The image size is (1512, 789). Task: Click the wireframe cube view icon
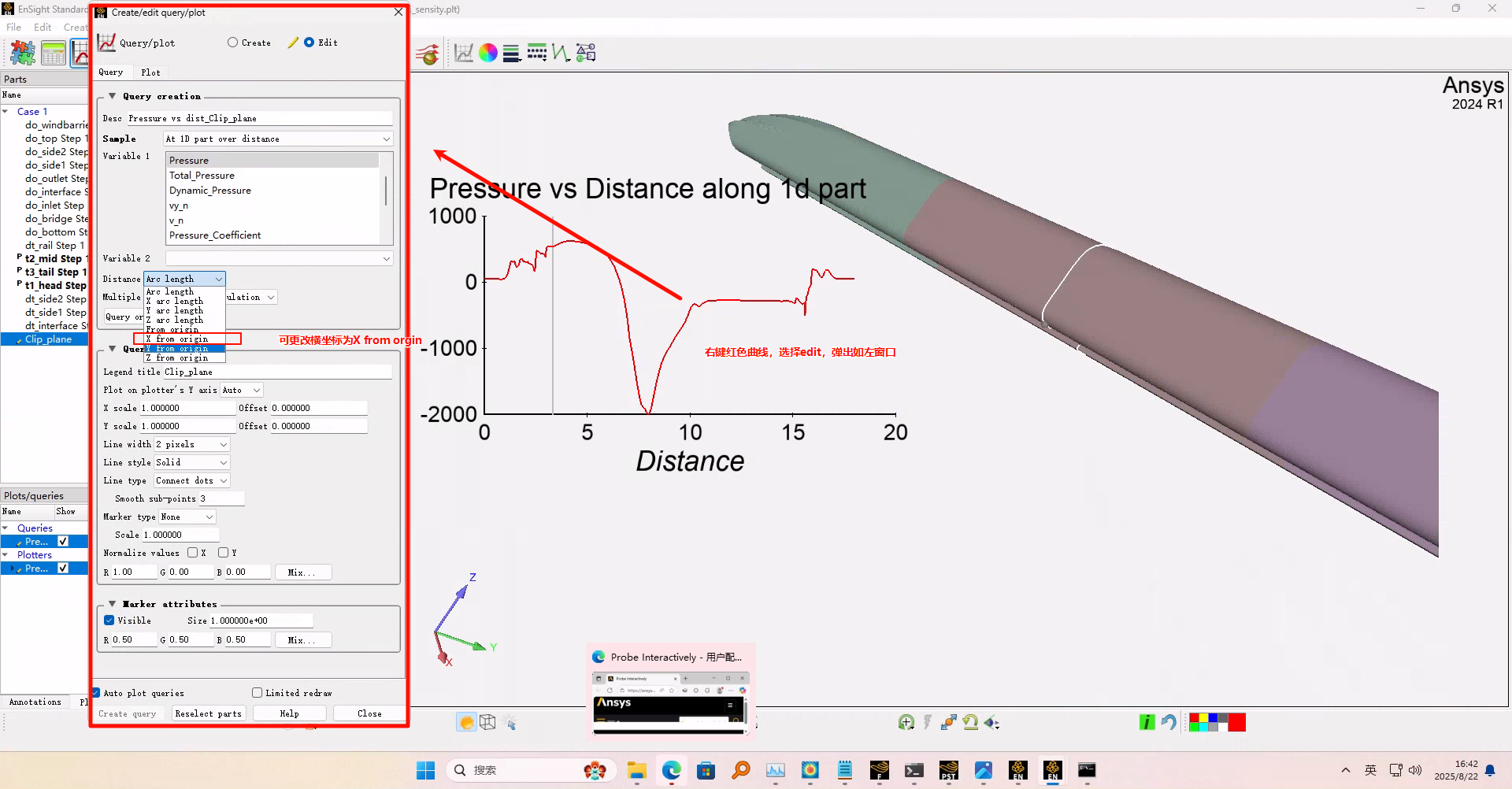click(488, 722)
